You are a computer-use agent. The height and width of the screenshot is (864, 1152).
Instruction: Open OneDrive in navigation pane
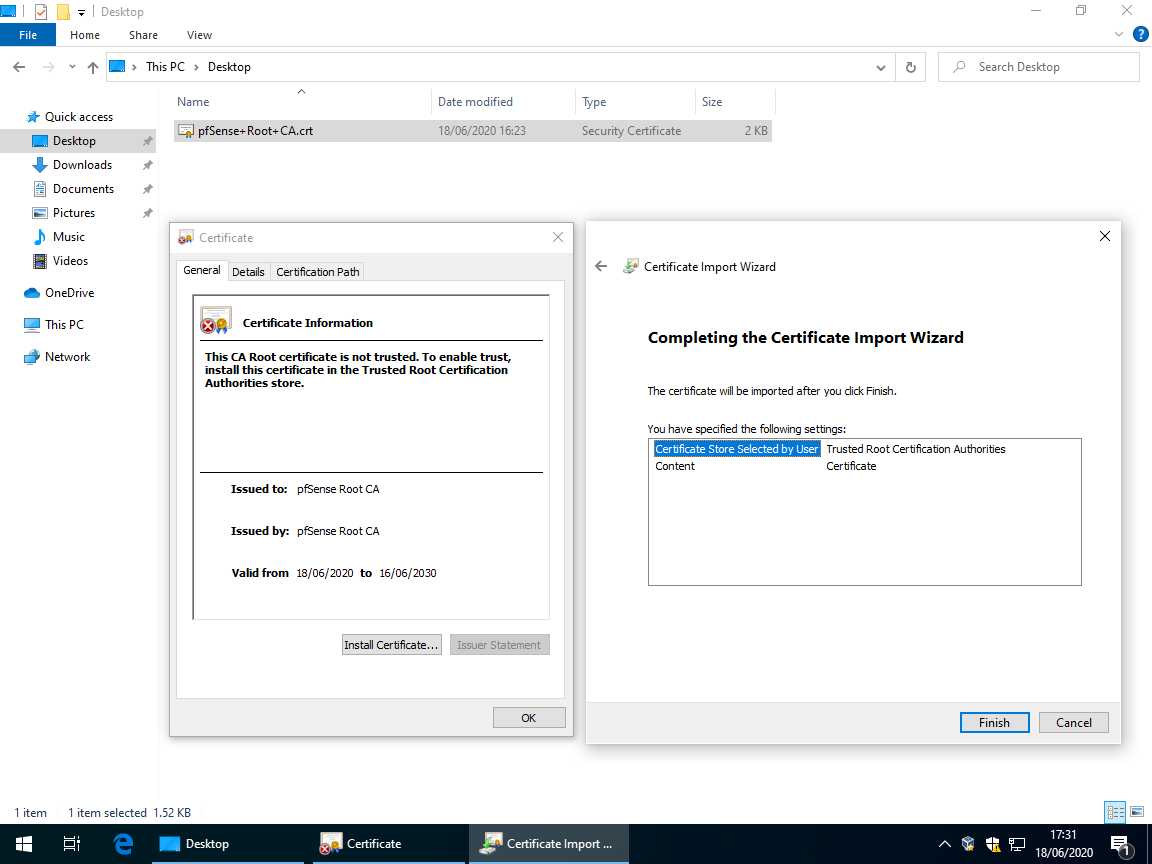tap(69, 292)
